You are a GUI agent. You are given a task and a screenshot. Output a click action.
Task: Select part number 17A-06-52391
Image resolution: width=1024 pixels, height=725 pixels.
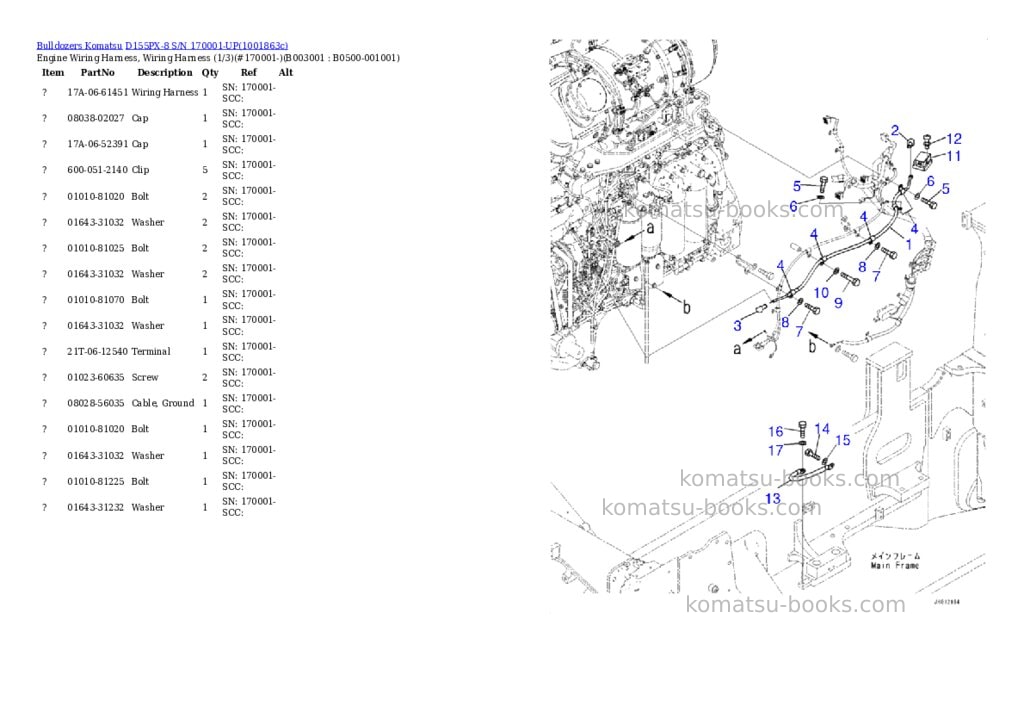point(97,144)
